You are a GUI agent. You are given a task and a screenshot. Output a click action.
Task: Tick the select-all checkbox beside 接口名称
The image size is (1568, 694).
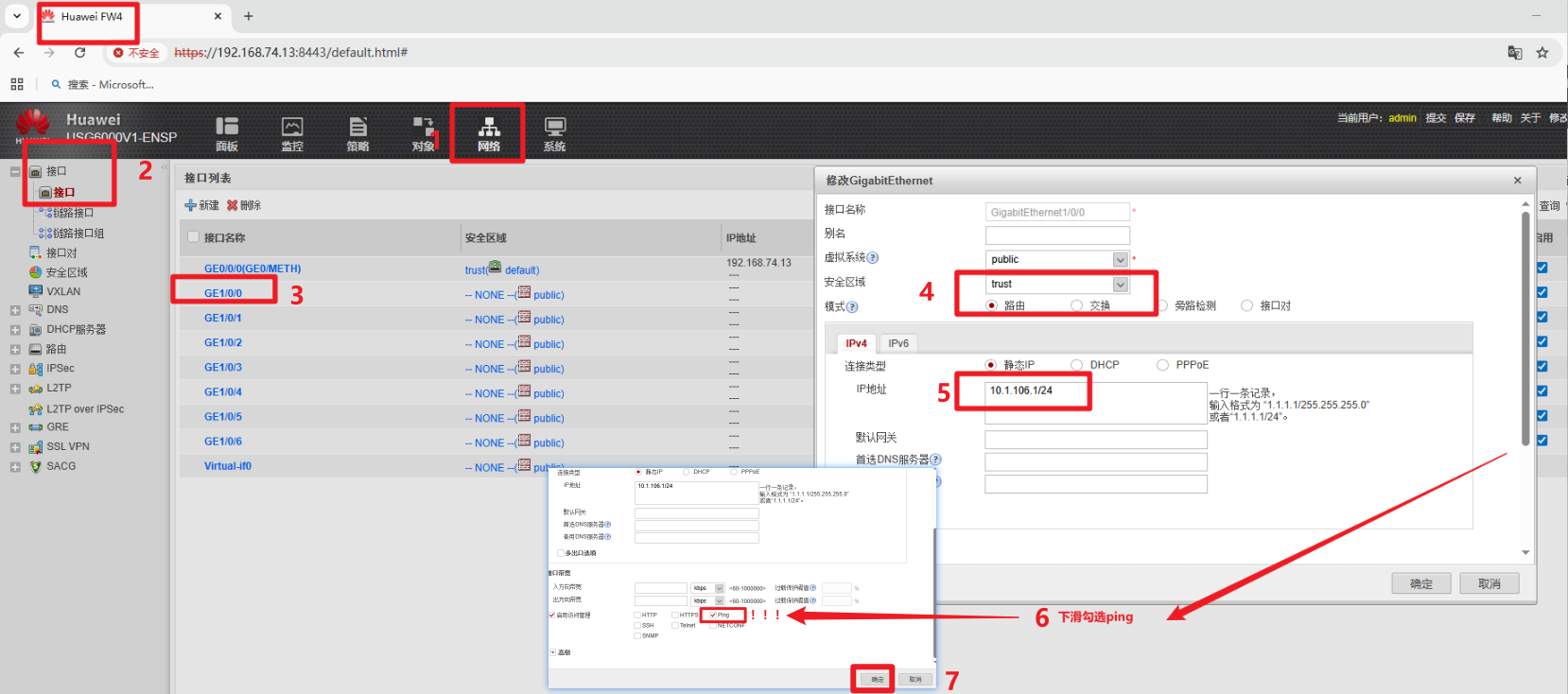[x=194, y=237]
